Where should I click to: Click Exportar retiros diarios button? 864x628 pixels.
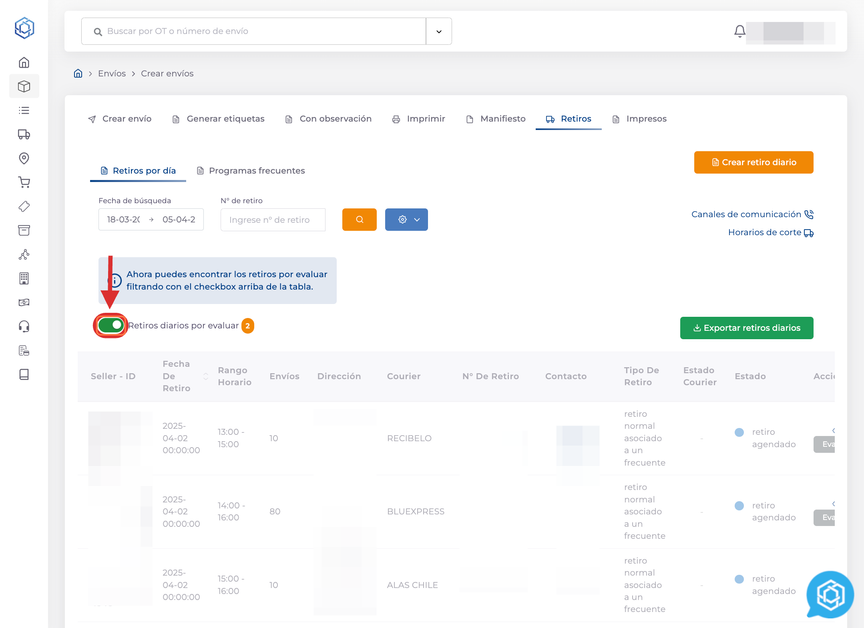(x=746, y=327)
